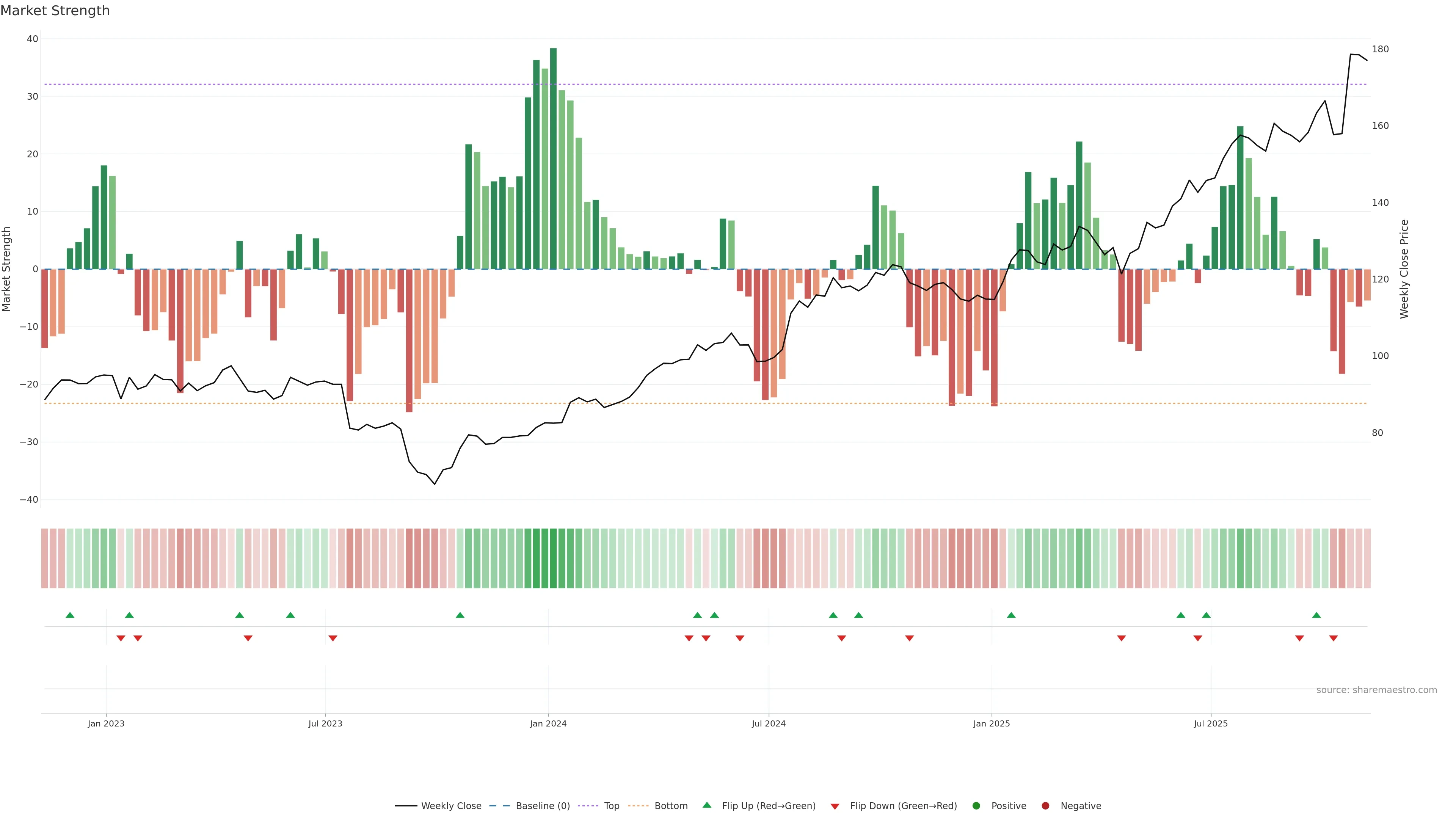Click the Flip Up green triangle legend icon
The width and height of the screenshot is (1456, 819).
click(706, 805)
